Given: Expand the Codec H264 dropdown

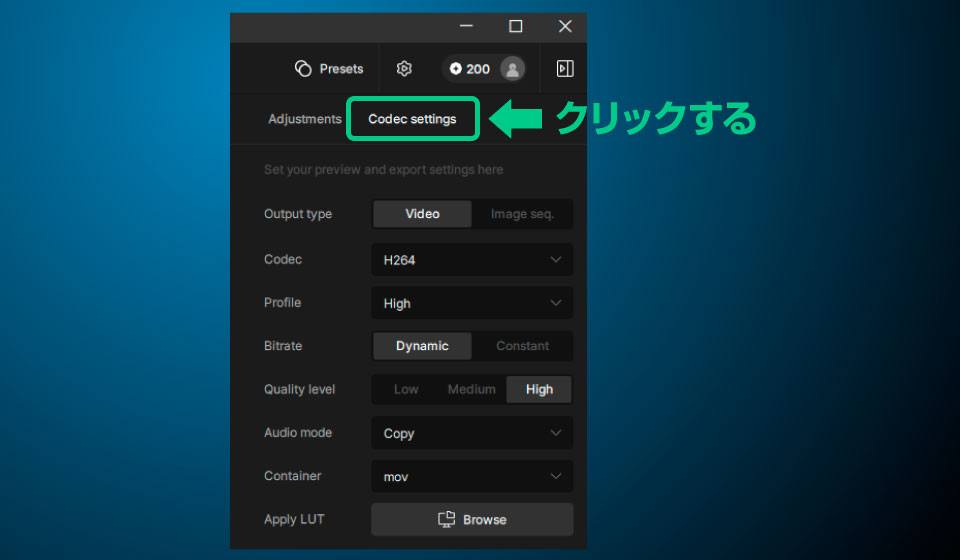Looking at the screenshot, I should click(472, 260).
